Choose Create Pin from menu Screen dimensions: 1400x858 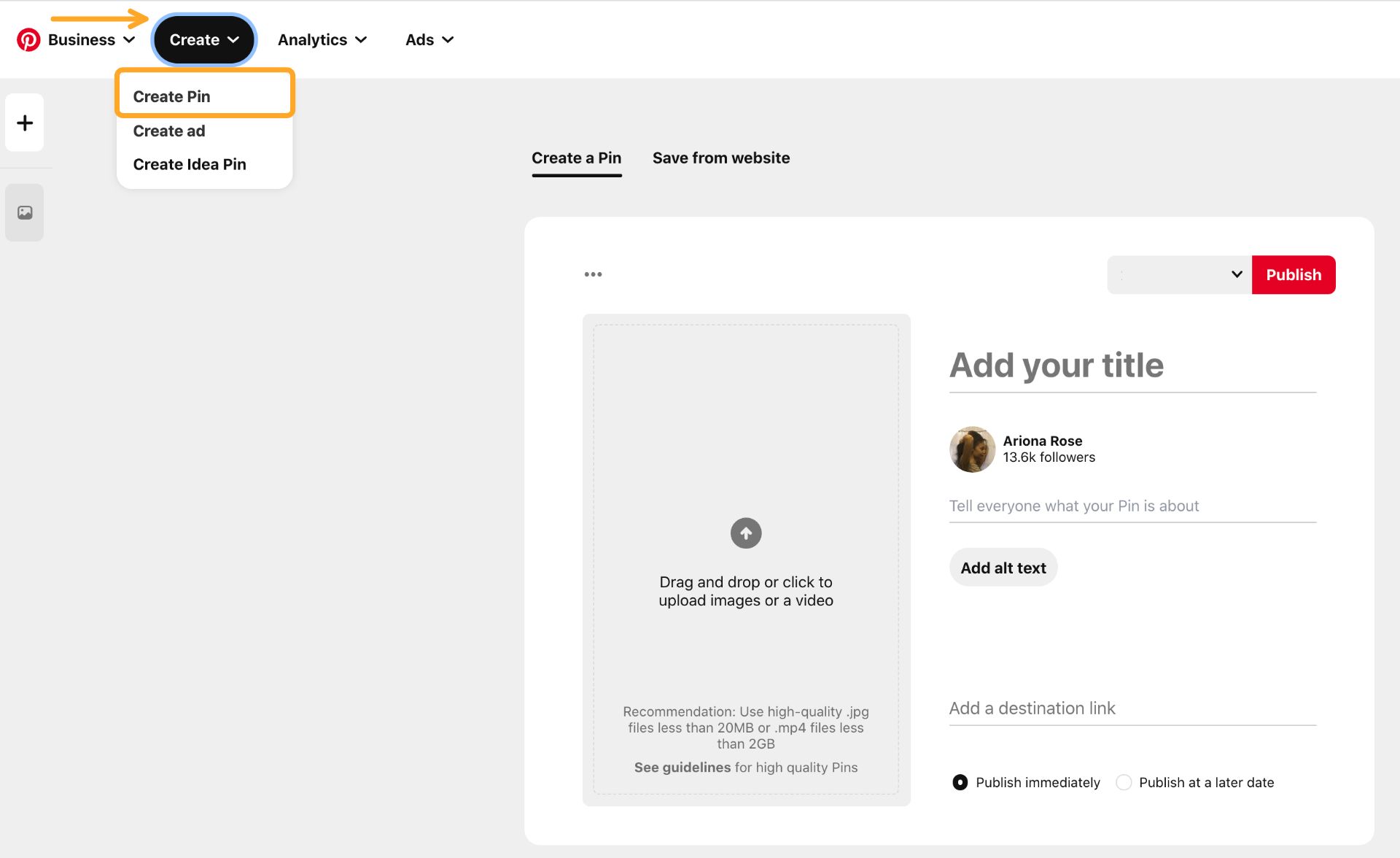(172, 96)
